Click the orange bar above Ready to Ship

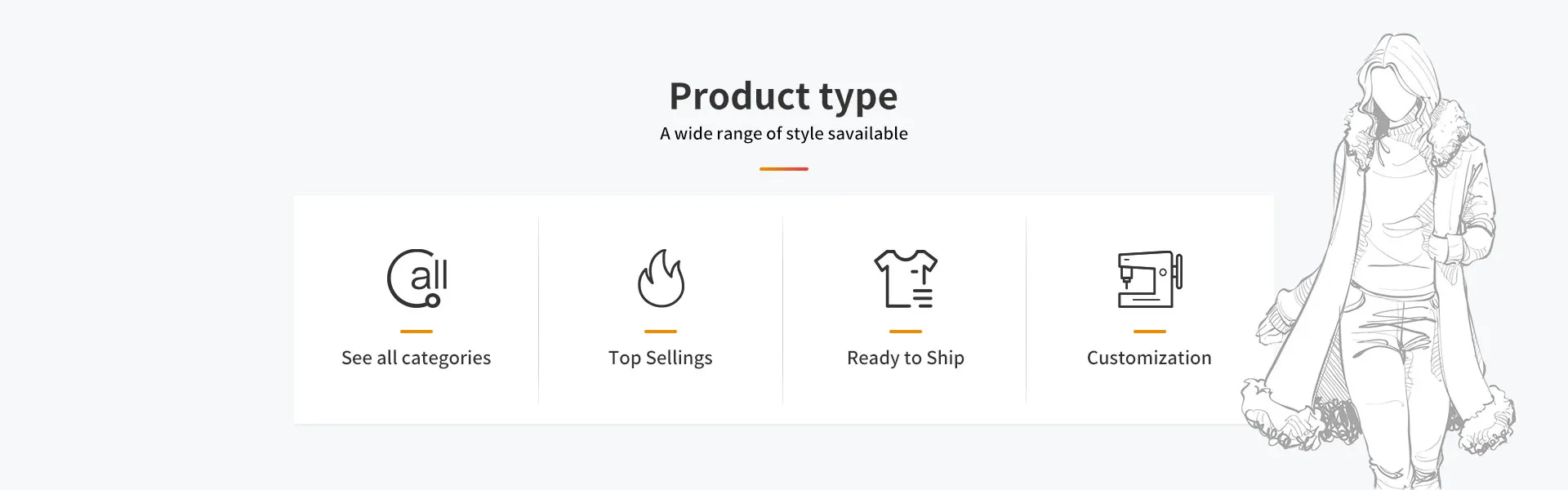(906, 332)
